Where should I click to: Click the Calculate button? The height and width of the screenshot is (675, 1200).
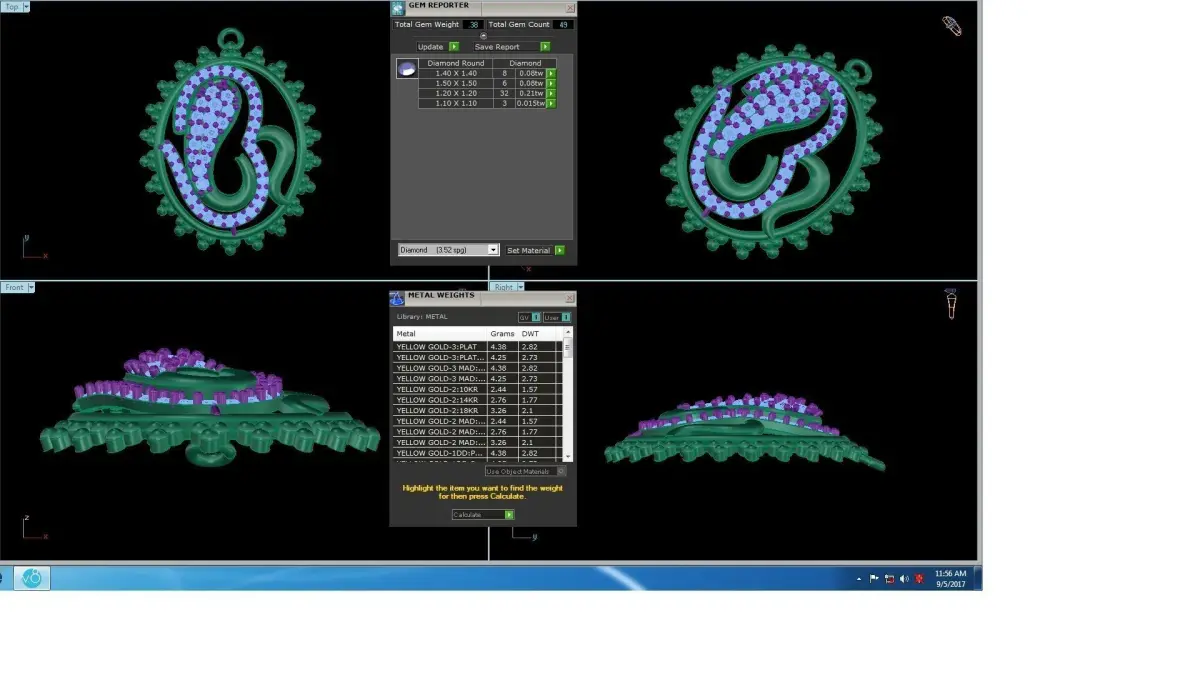pos(483,515)
